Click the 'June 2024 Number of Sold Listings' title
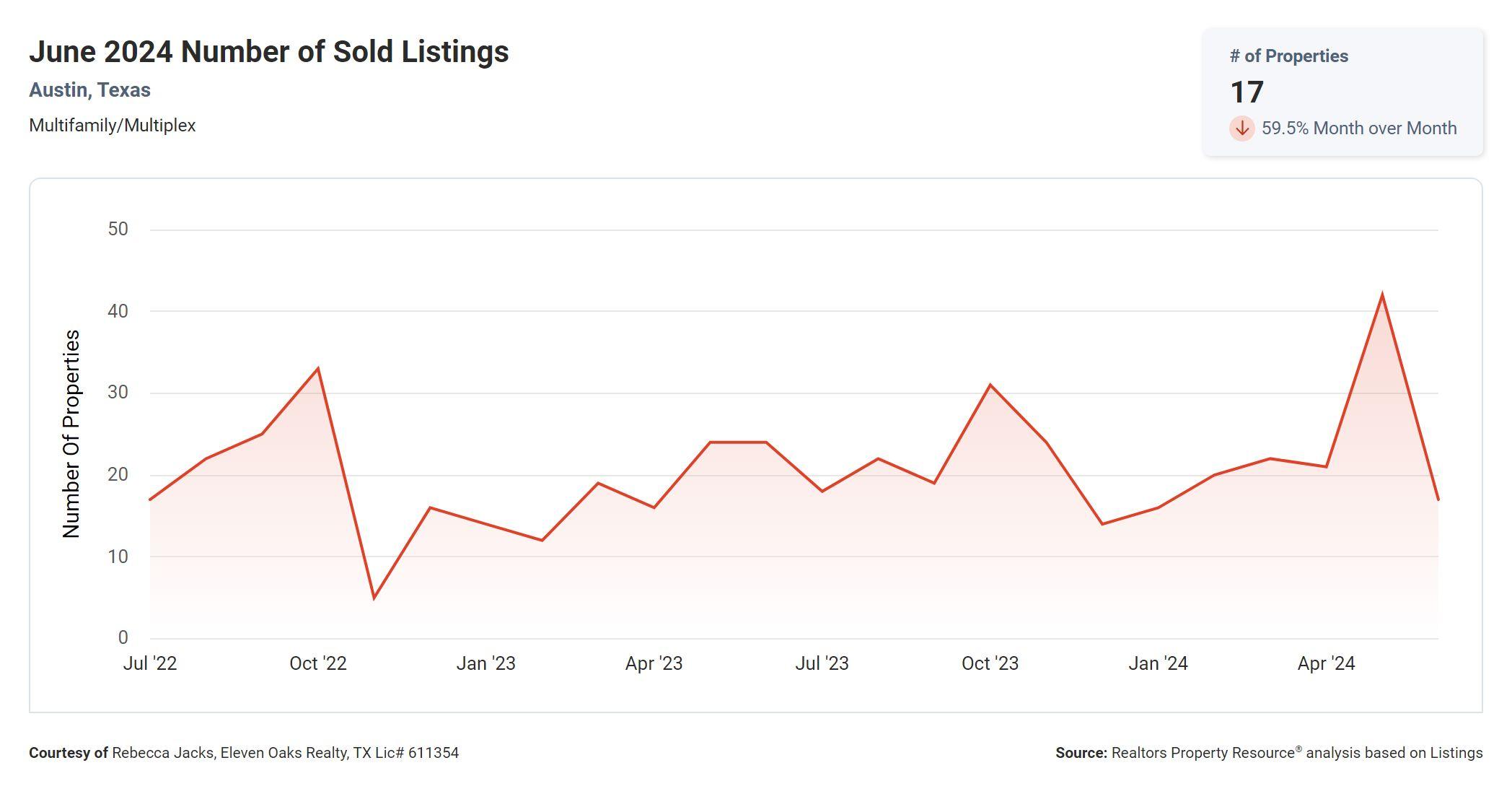Viewport: 1512px width, 794px height. (268, 52)
